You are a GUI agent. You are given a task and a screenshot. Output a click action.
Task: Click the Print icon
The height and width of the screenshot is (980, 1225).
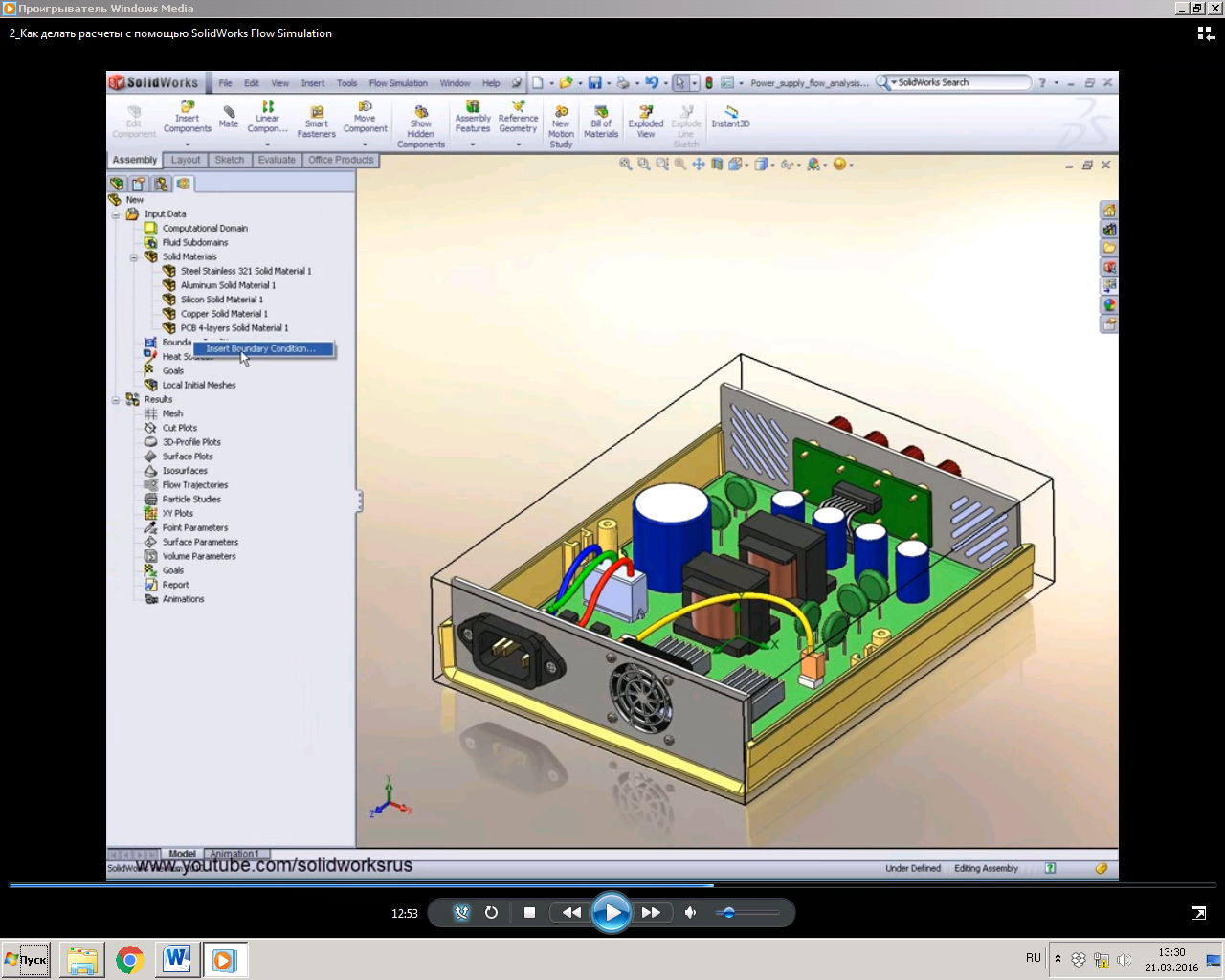(623, 83)
